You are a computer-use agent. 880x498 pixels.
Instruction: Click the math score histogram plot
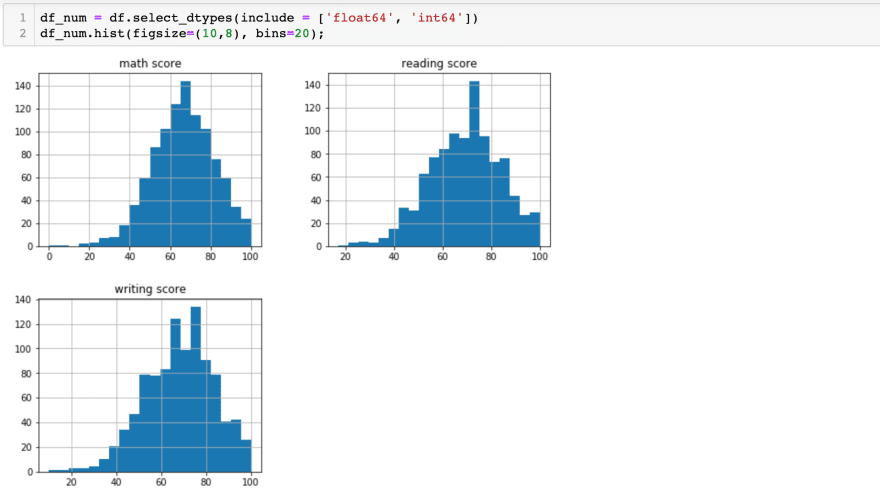pos(150,159)
